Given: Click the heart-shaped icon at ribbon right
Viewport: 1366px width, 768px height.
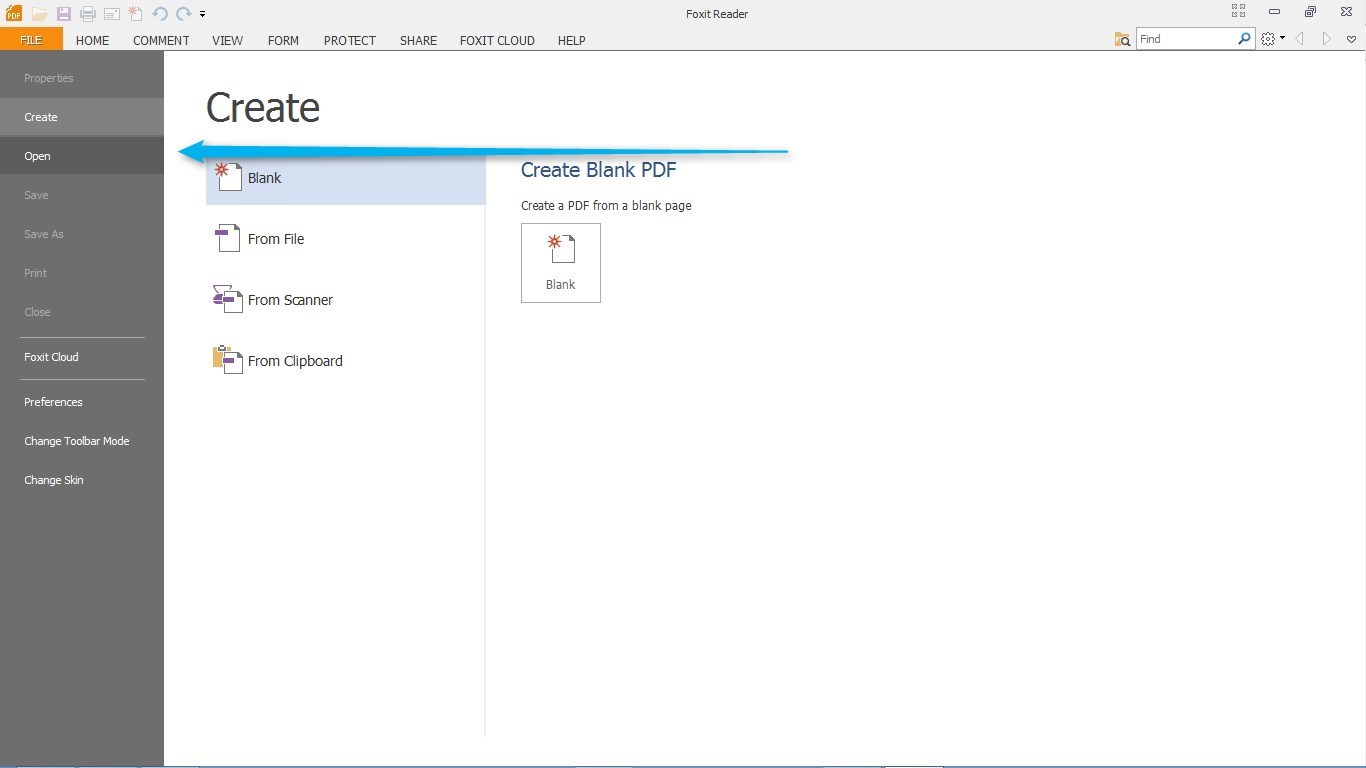Looking at the screenshot, I should tap(1351, 39).
